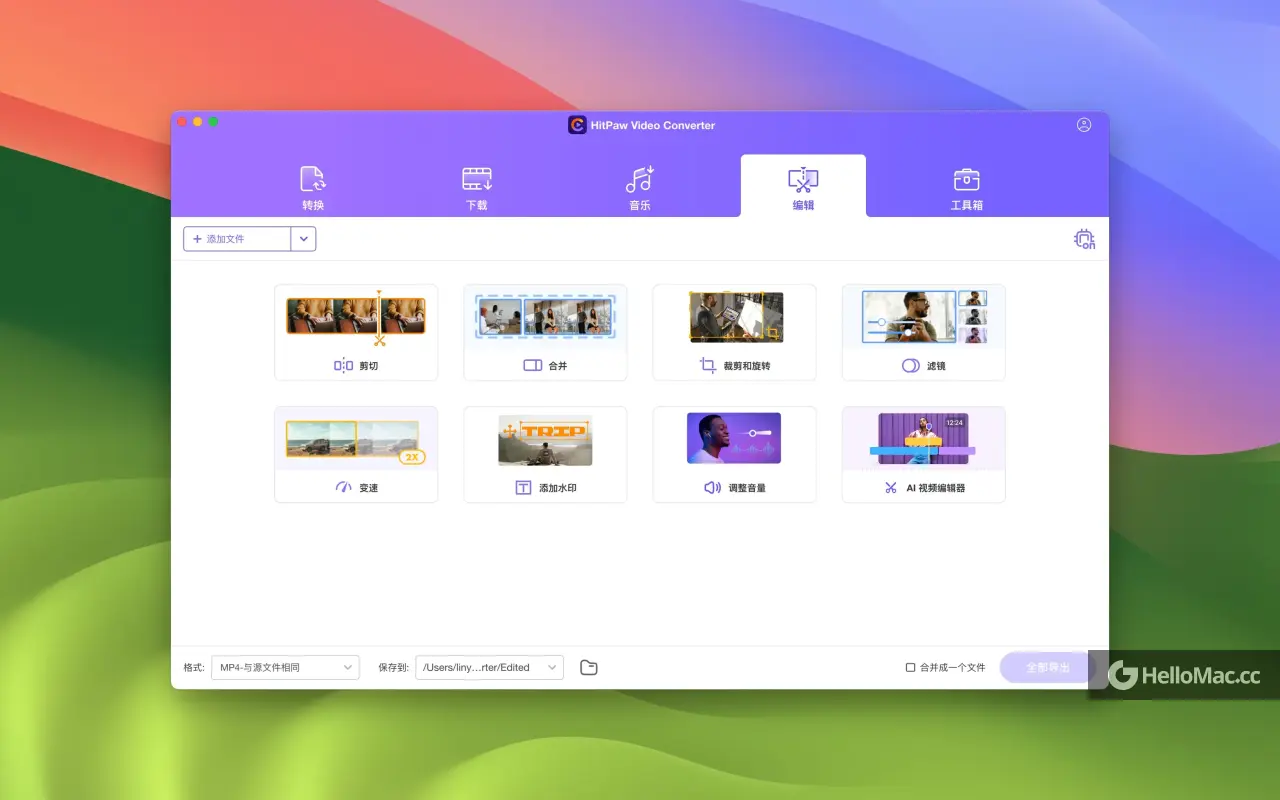The width and height of the screenshot is (1280, 800).
Task: Enable the 合并成一个文件 checkbox
Action: pyautogui.click(x=910, y=667)
